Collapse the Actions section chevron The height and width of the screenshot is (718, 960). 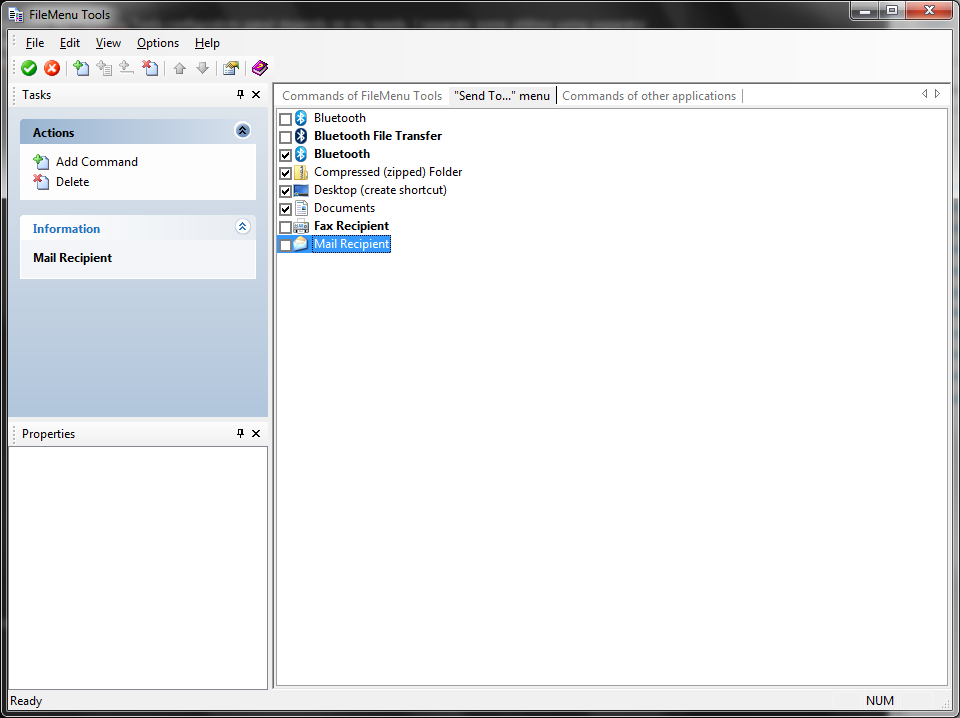tap(242, 130)
